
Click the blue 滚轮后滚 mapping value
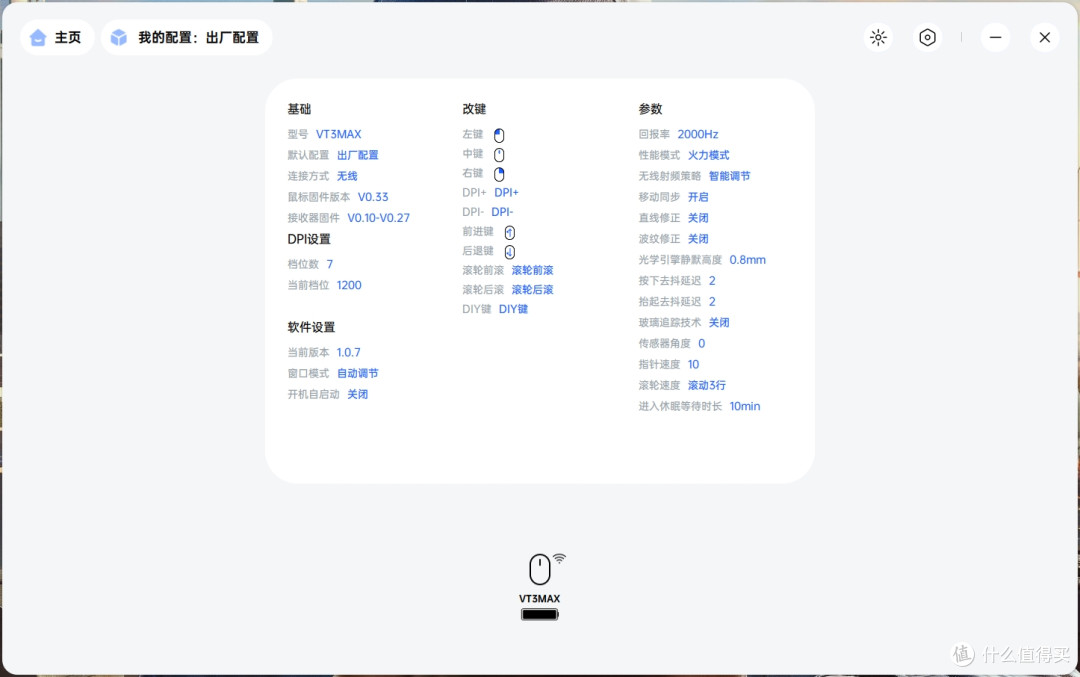pyautogui.click(x=532, y=290)
